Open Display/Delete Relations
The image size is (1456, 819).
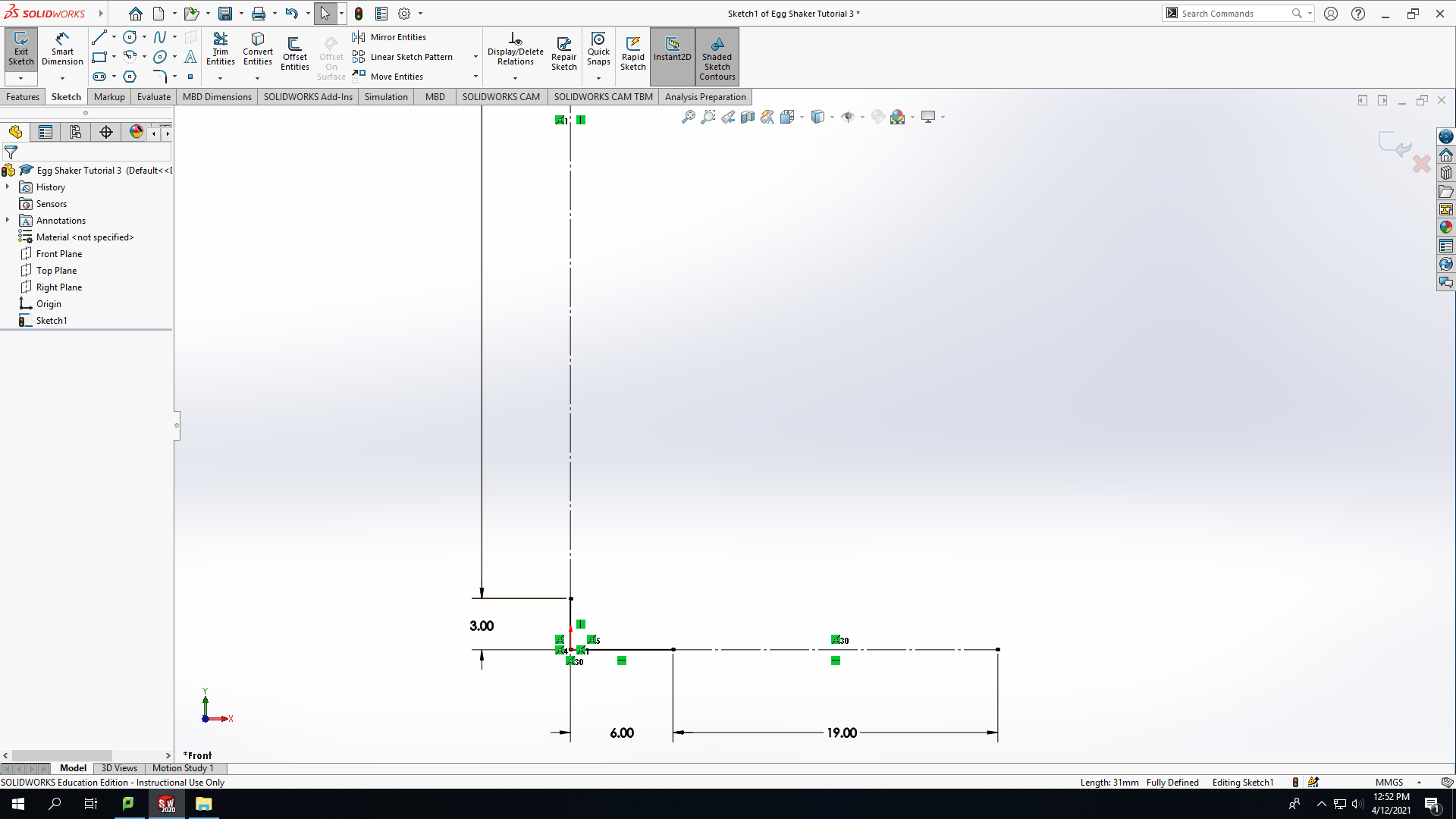pos(516,50)
